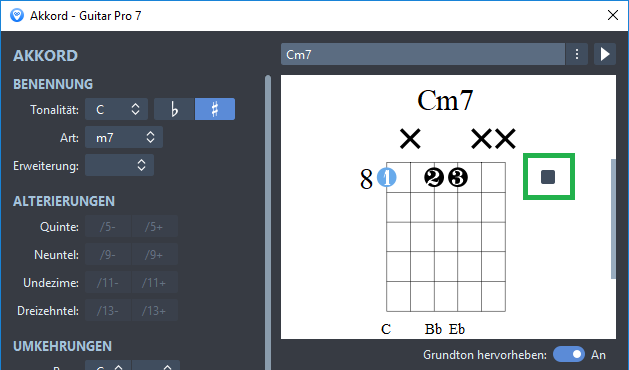Toggle the /5- Quinte alteration
This screenshot has width=629, height=370.
point(108,227)
